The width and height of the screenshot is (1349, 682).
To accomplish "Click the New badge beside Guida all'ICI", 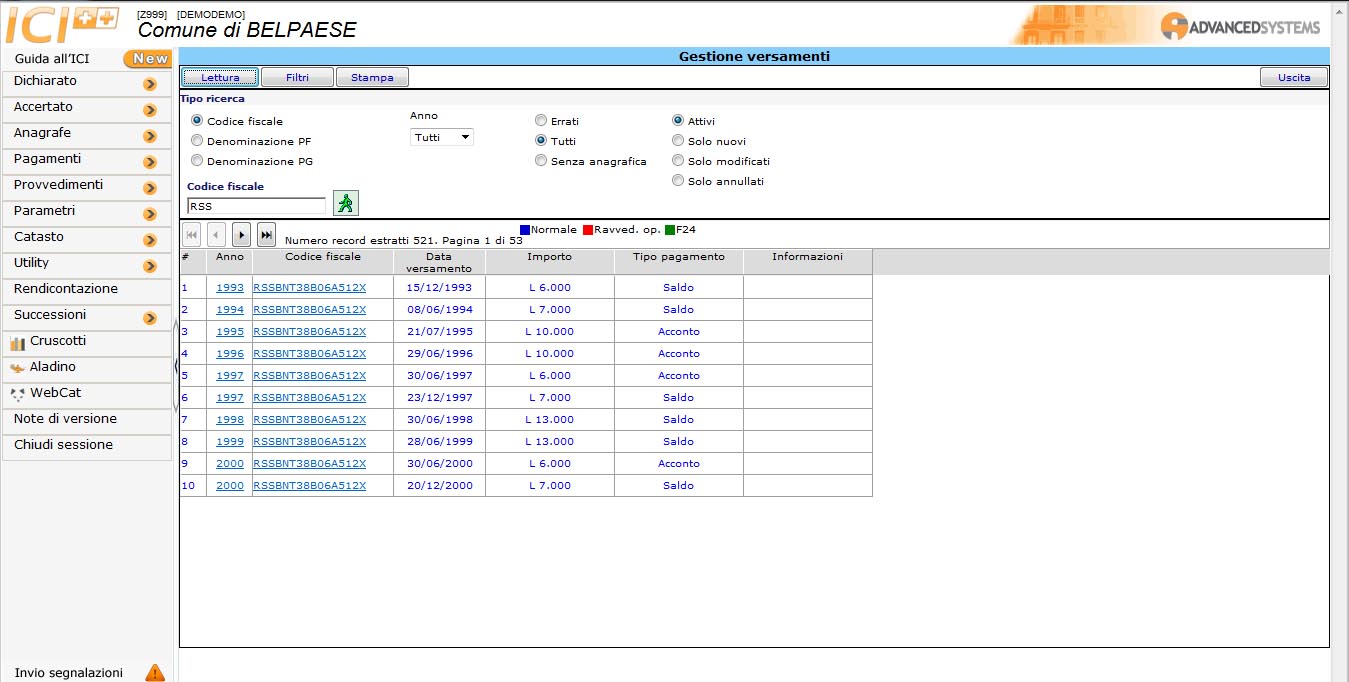I will click(146, 59).
